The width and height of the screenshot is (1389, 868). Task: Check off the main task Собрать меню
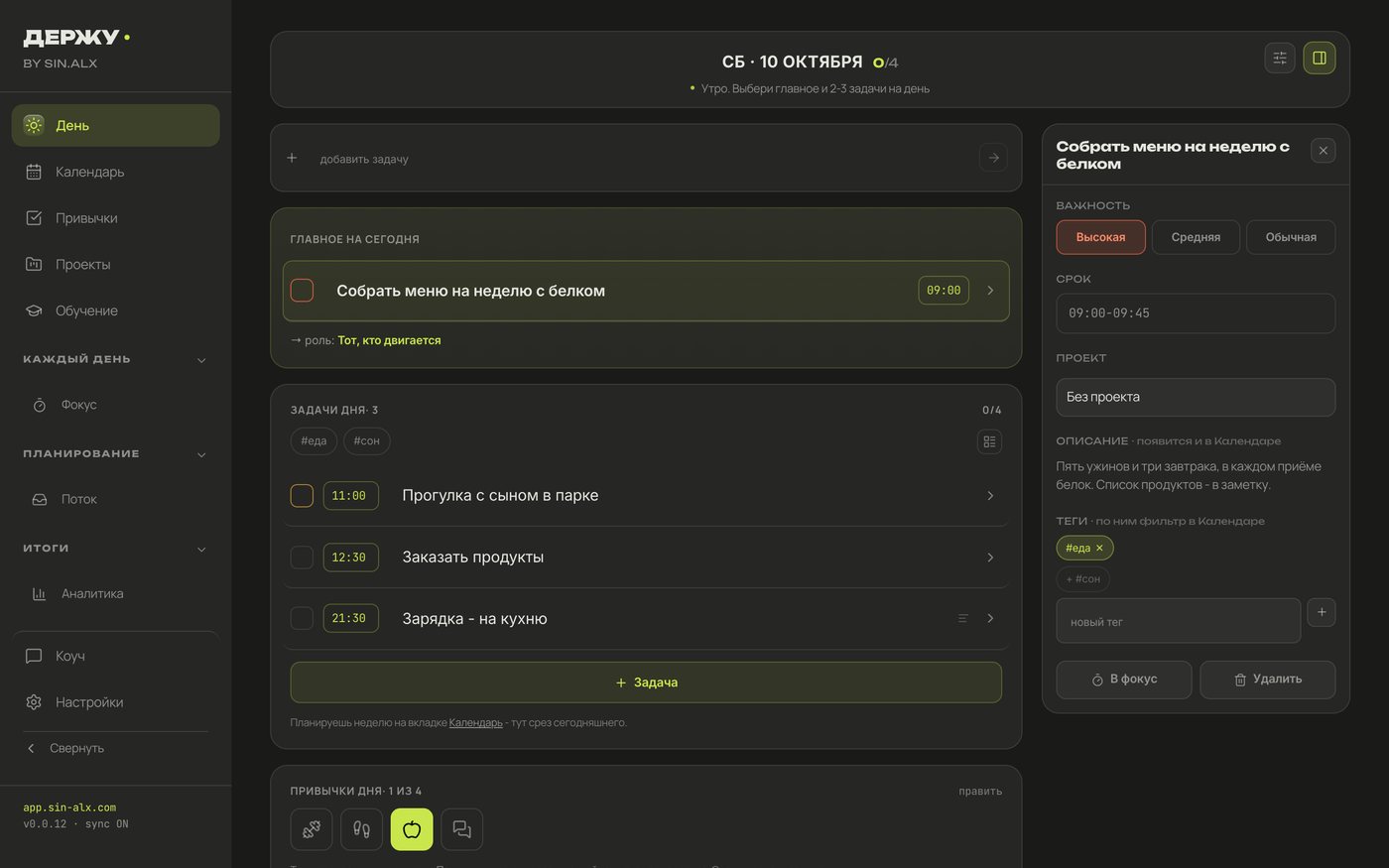(302, 291)
